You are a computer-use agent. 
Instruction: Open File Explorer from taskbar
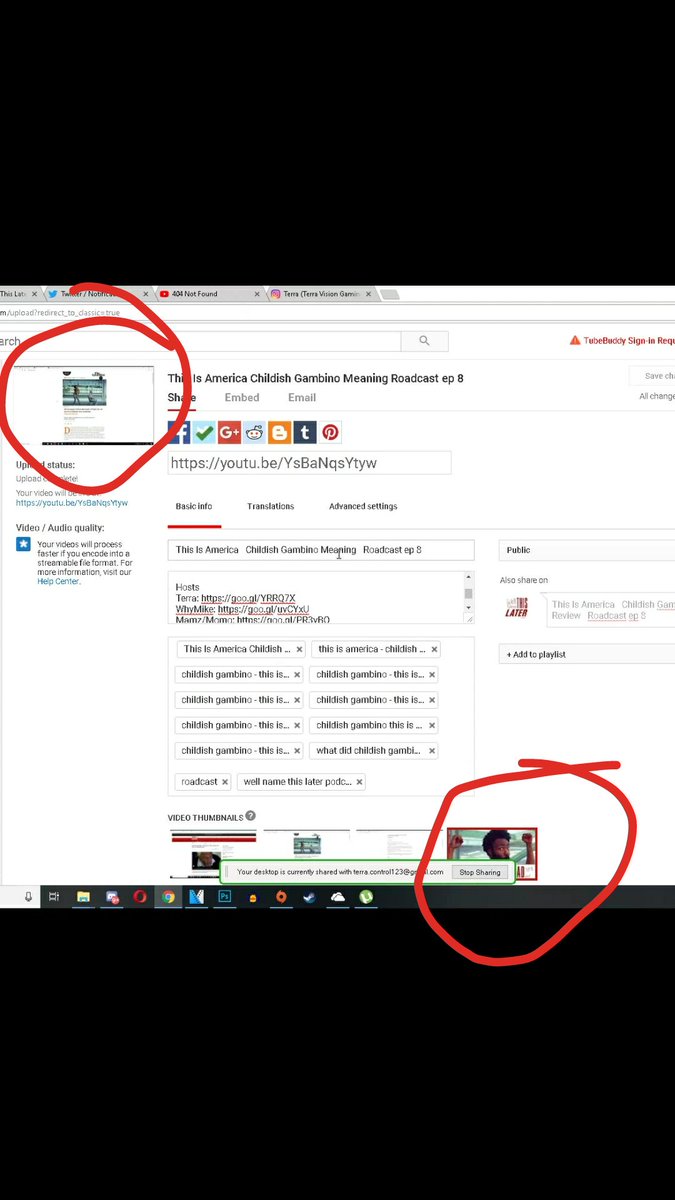click(x=84, y=897)
